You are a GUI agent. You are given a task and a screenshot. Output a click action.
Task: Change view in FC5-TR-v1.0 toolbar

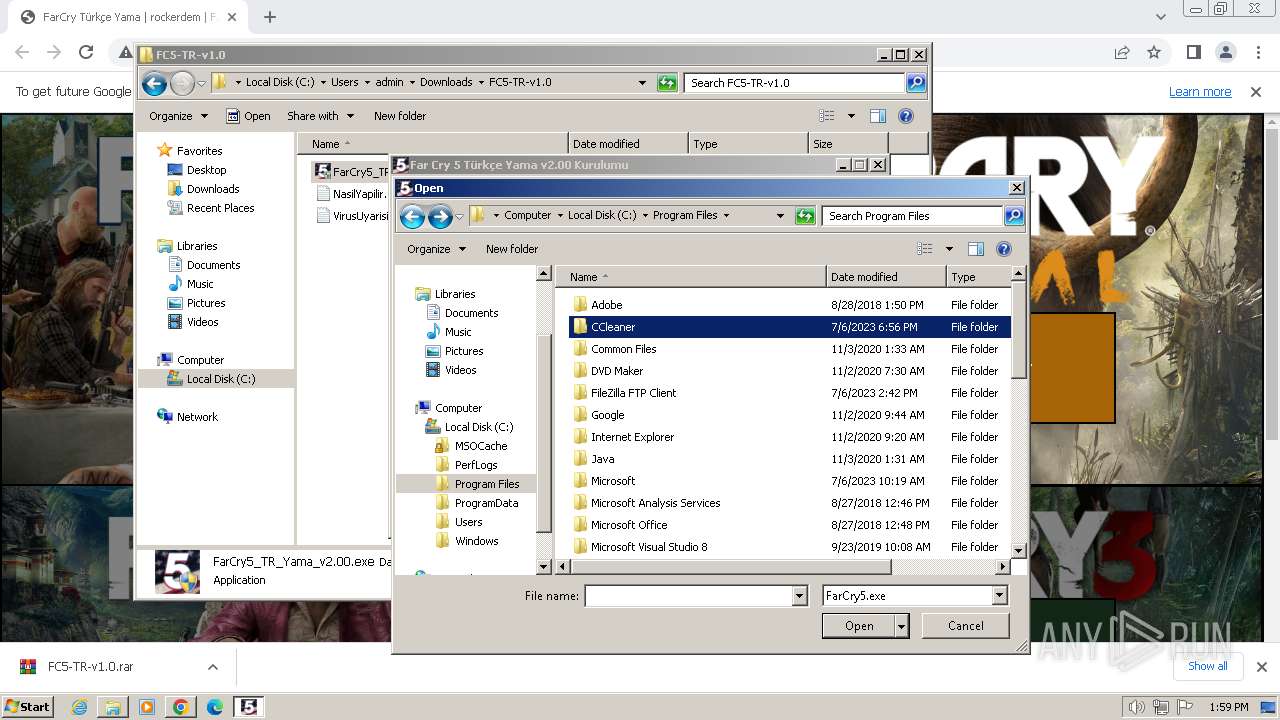click(x=827, y=116)
